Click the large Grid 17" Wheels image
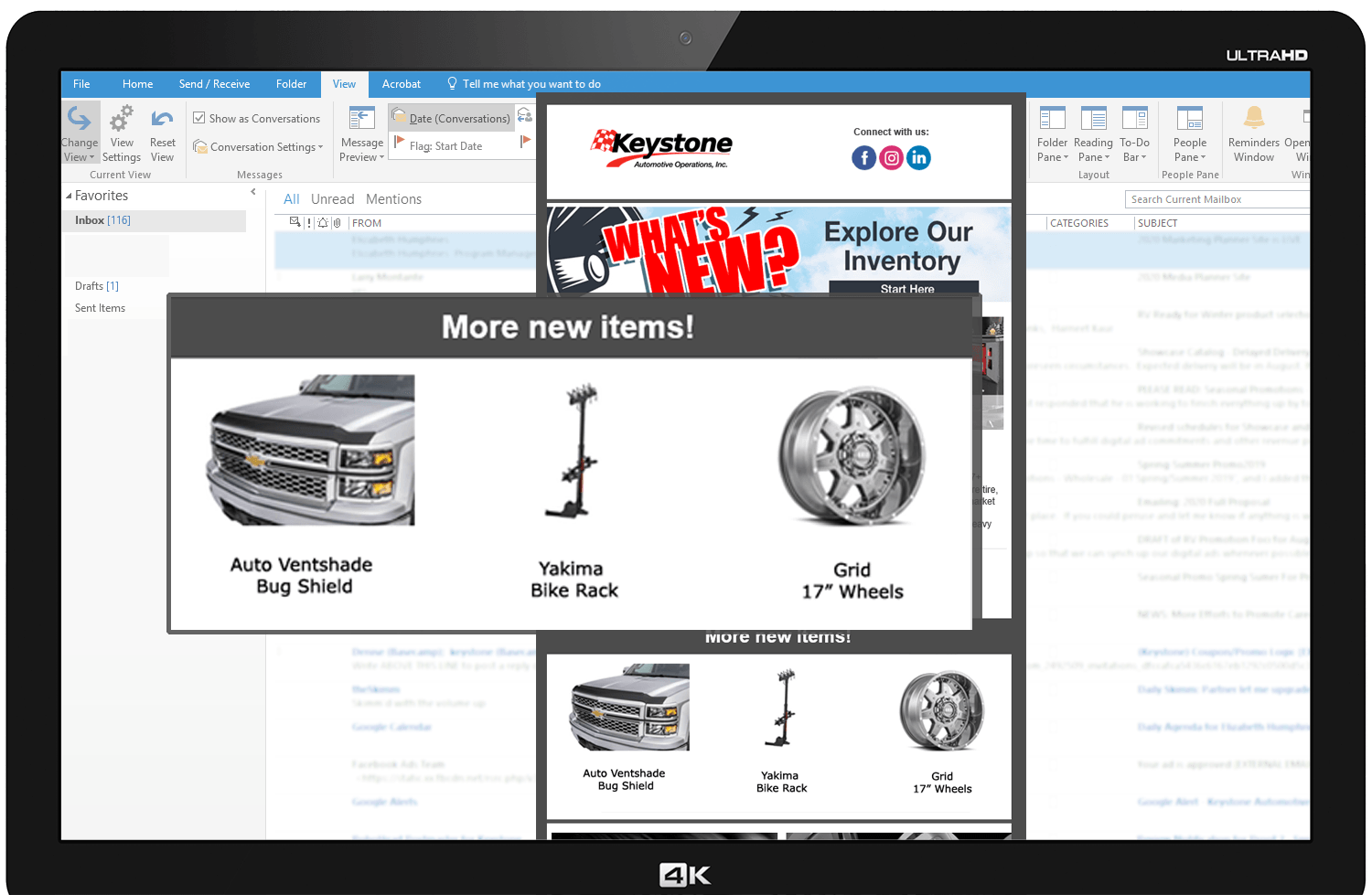The width and height of the screenshot is (1372, 895). click(x=852, y=456)
